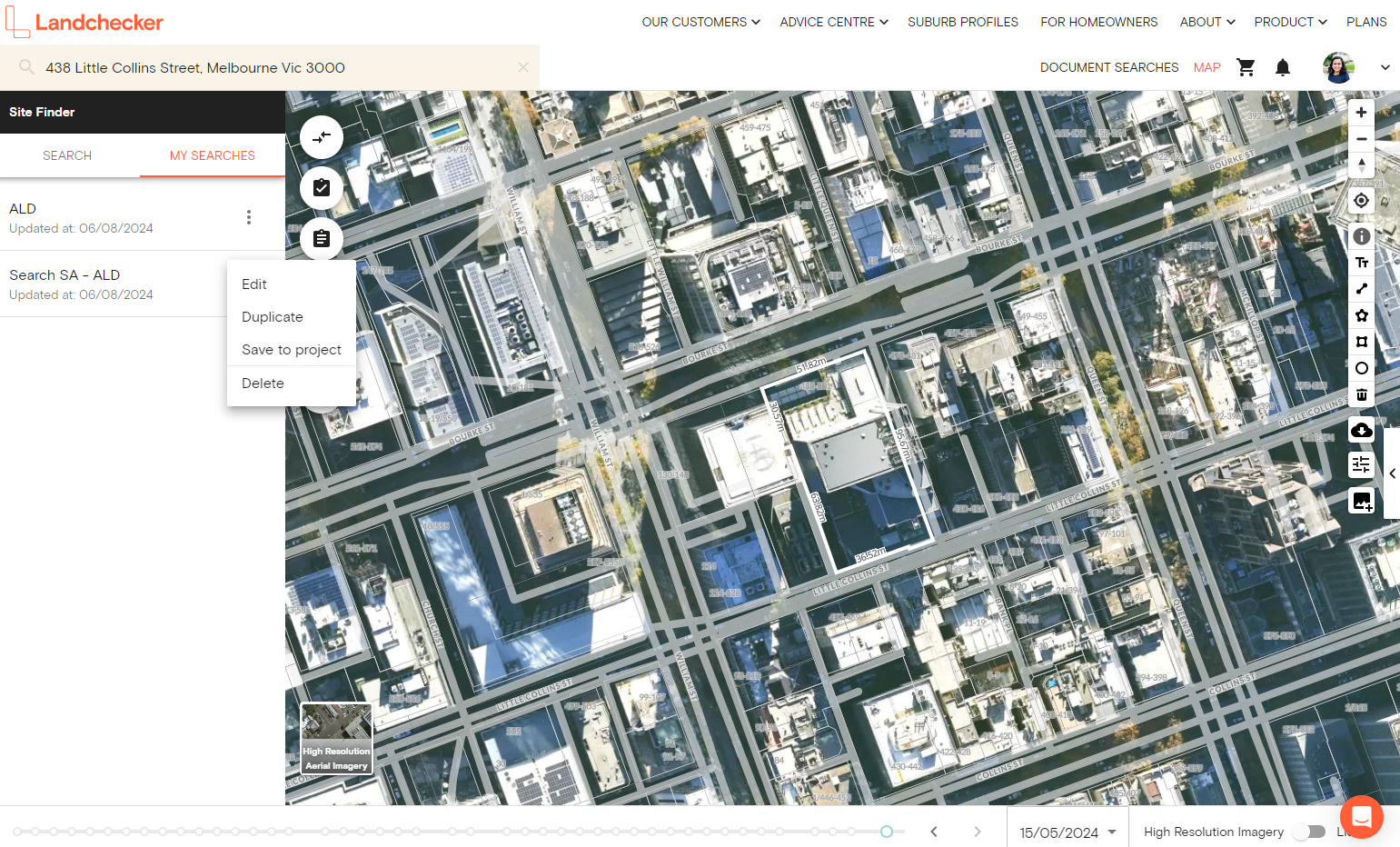Open the chat support bubble
This screenshot has height=847, width=1400.
[x=1361, y=817]
